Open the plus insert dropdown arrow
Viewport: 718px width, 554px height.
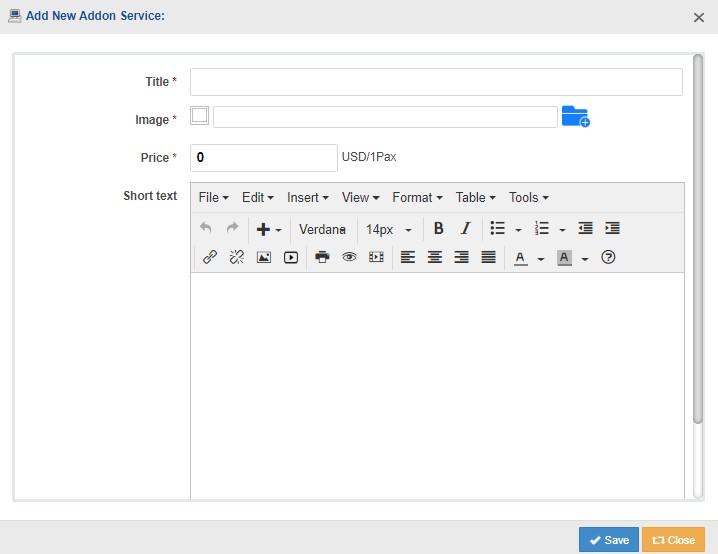pos(278,230)
